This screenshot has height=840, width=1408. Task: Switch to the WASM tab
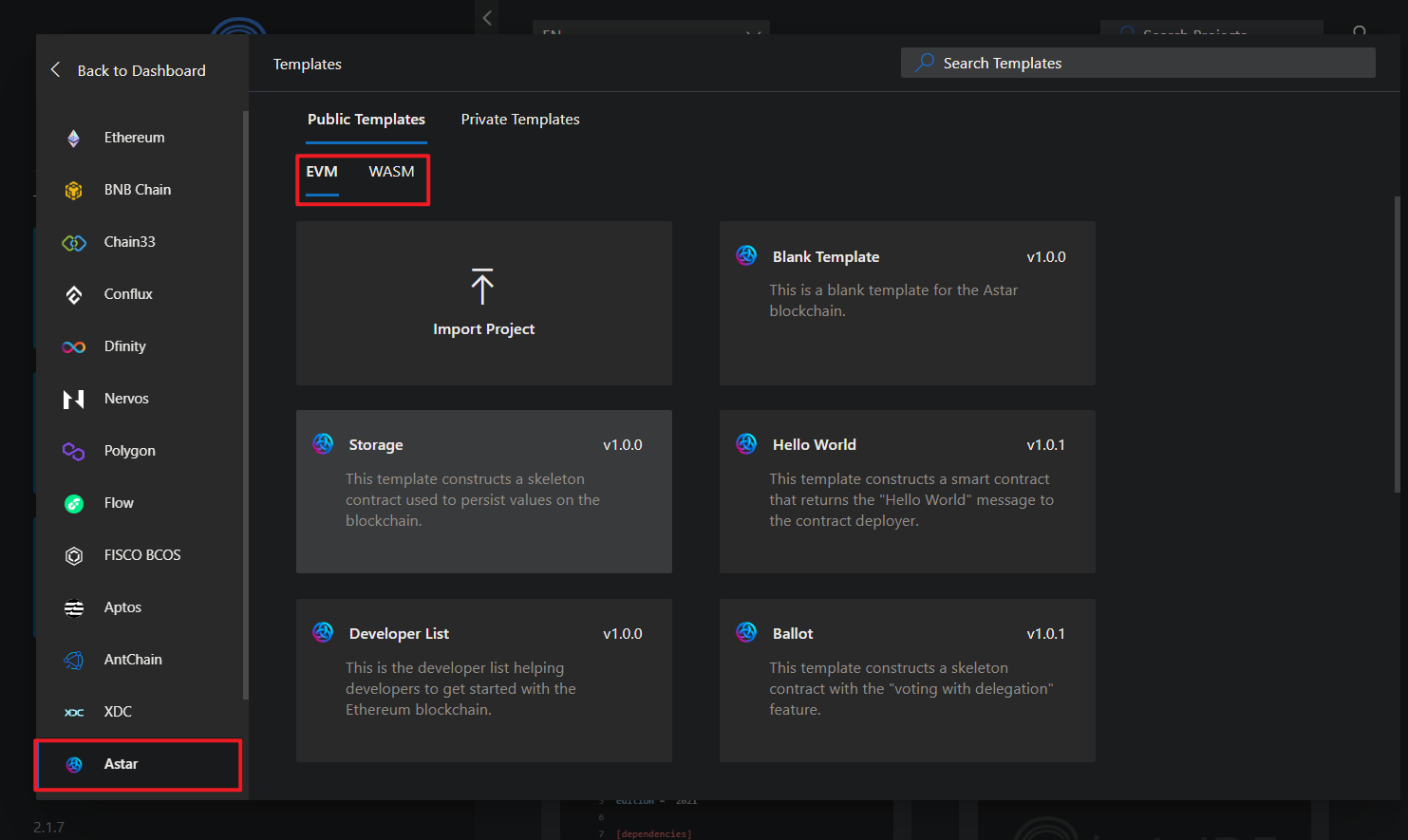tap(391, 172)
